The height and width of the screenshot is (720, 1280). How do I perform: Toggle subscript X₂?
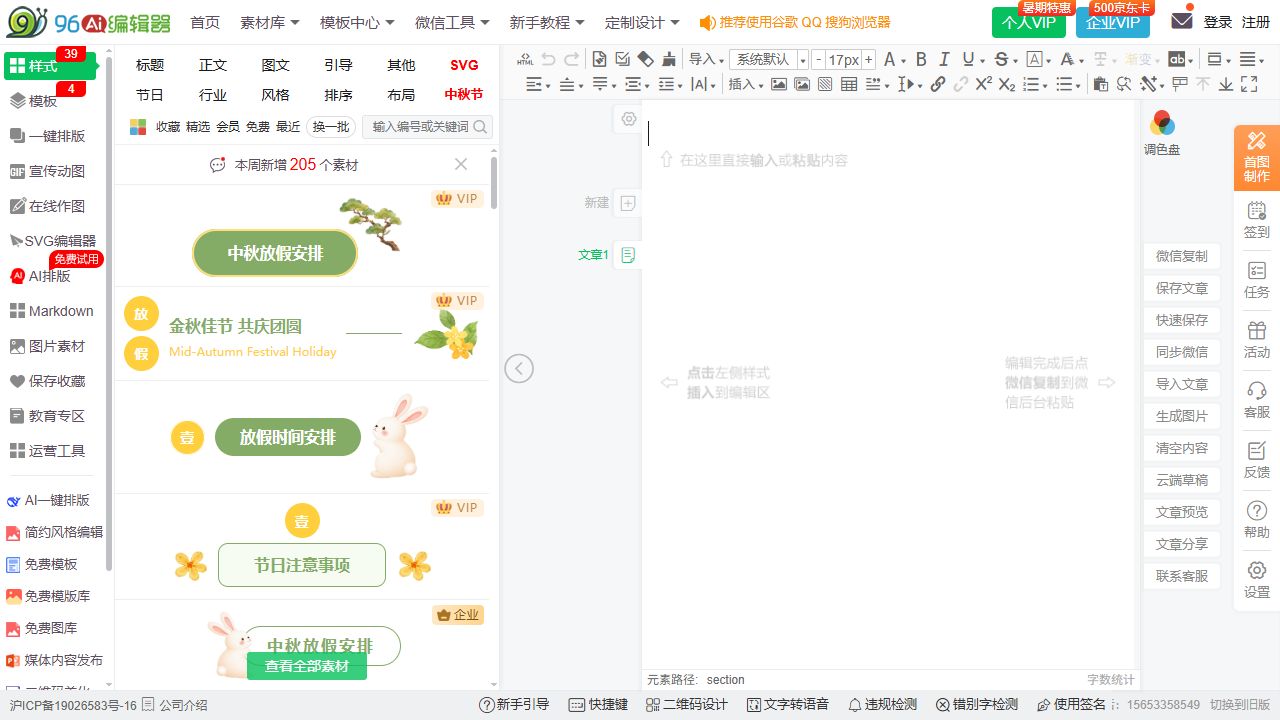pos(1007,84)
